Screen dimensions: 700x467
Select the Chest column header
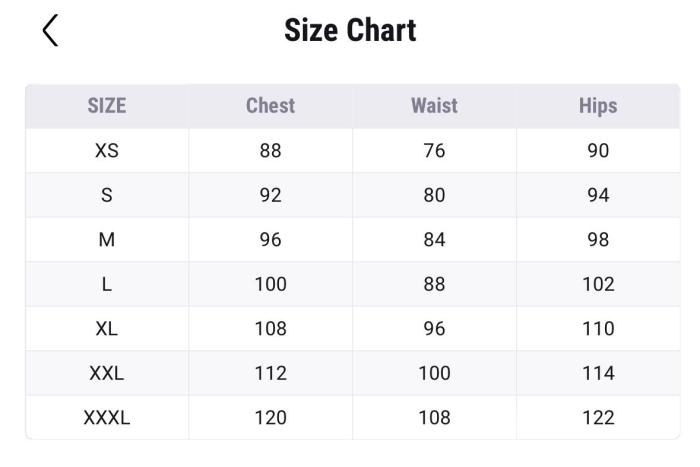pos(270,106)
